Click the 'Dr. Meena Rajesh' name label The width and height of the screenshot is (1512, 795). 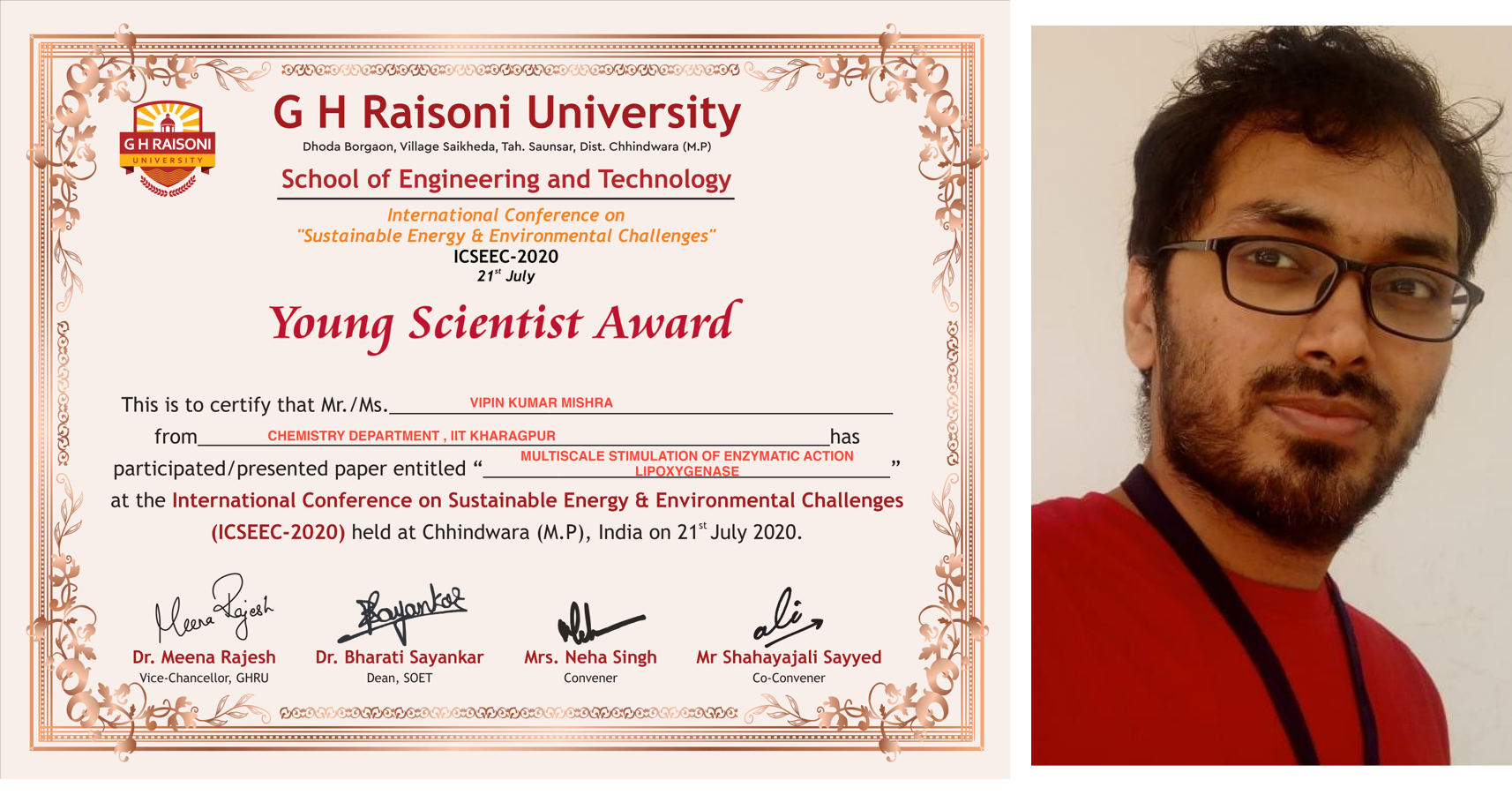204,657
